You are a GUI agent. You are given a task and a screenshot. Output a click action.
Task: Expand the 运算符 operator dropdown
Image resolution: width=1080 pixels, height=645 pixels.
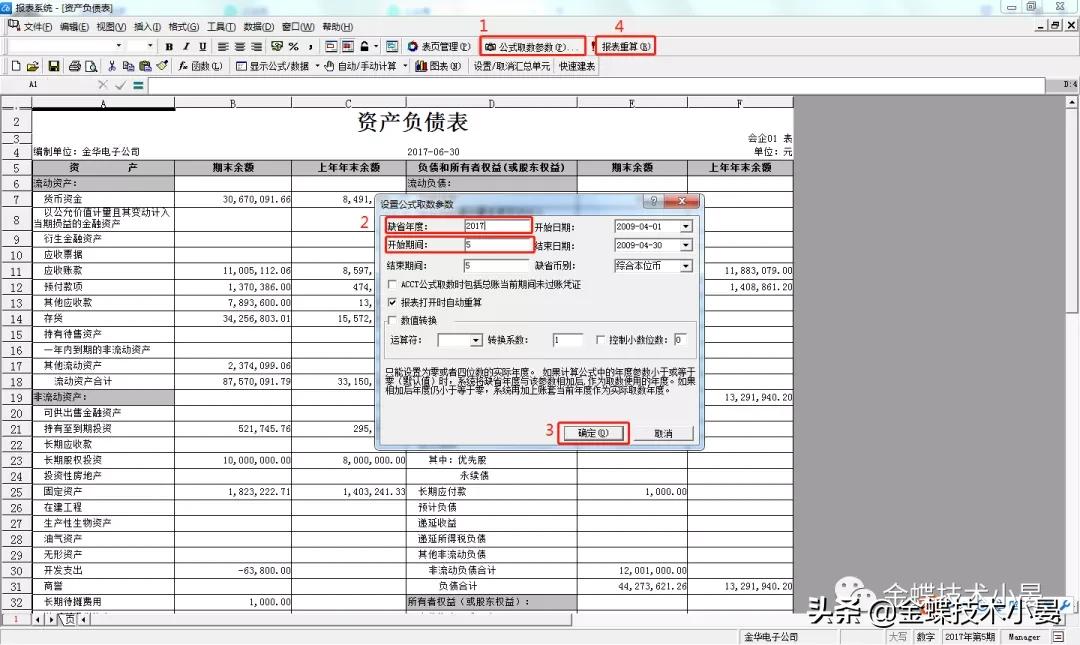tap(477, 338)
